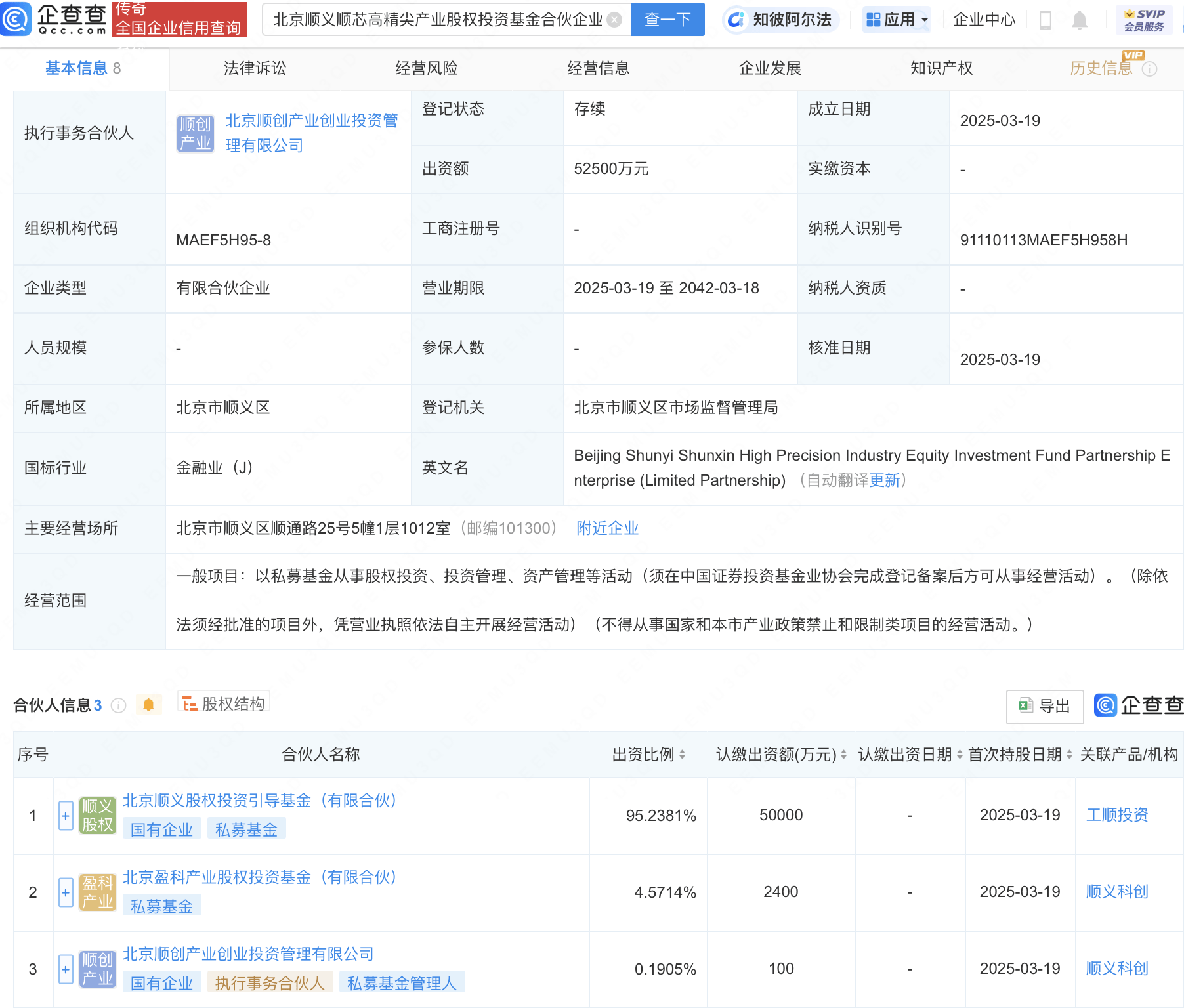Viewport: 1184px width, 1008px height.
Task: Click 顺义股权 logo in row 1
Action: [98, 816]
